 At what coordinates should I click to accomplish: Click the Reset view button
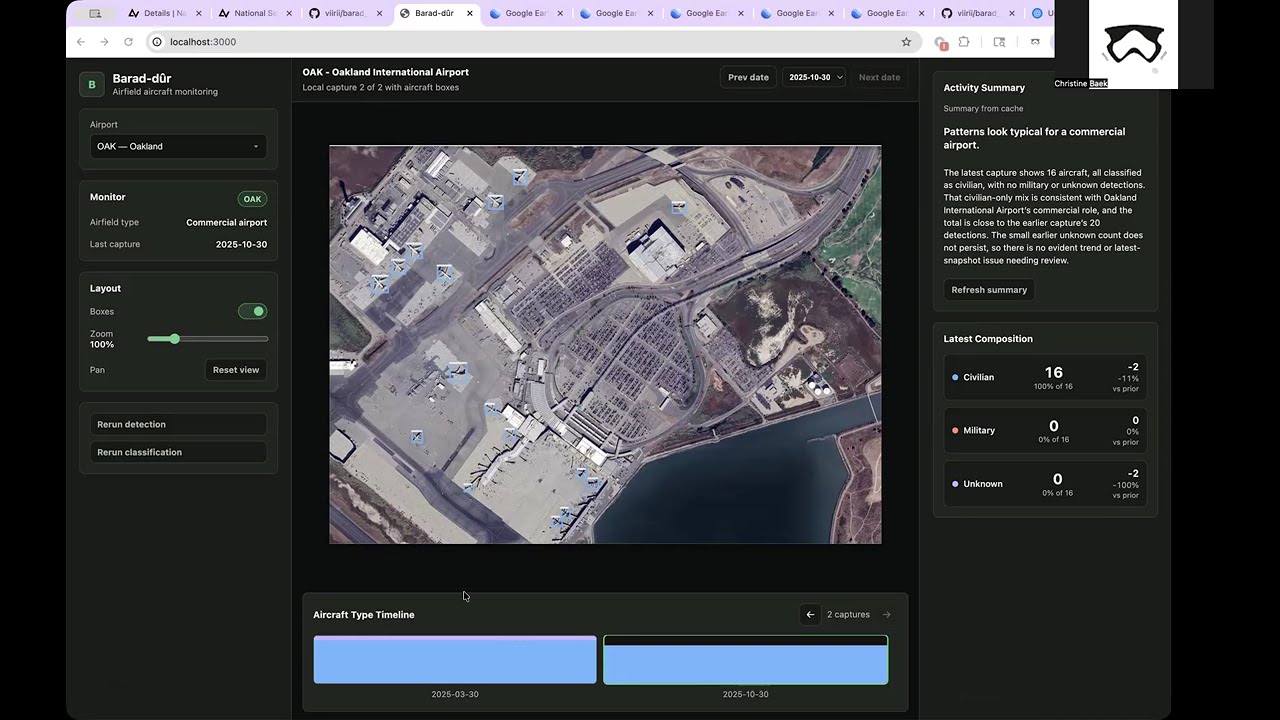236,370
